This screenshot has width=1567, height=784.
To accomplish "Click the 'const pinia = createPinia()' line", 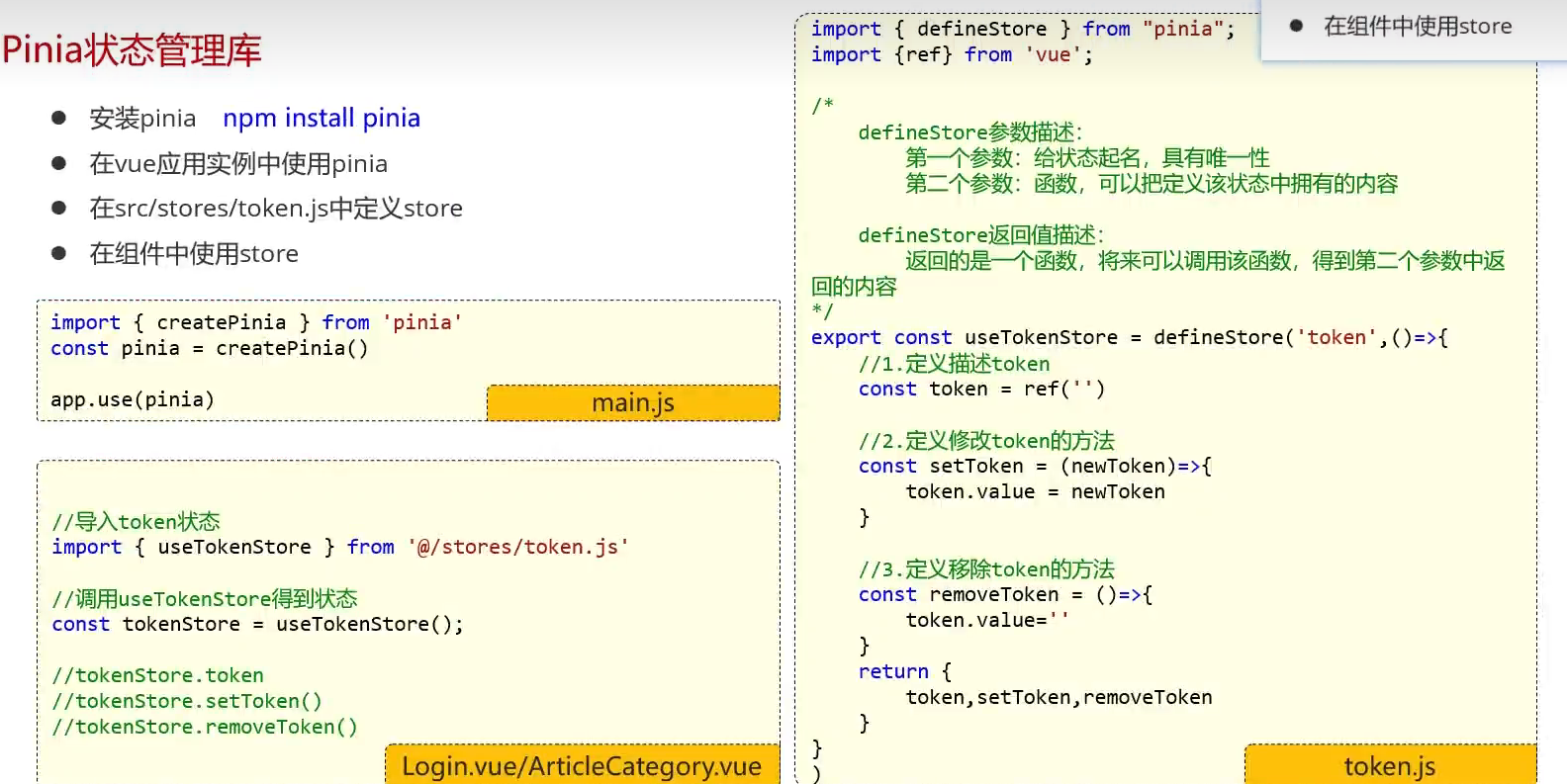I will [210, 348].
